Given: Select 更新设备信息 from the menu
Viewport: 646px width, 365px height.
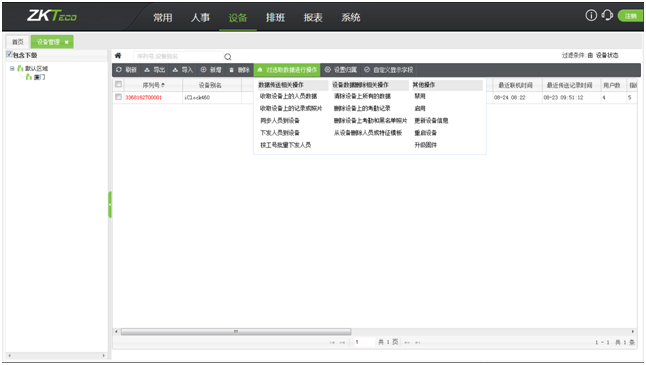Looking at the screenshot, I should pos(431,121).
